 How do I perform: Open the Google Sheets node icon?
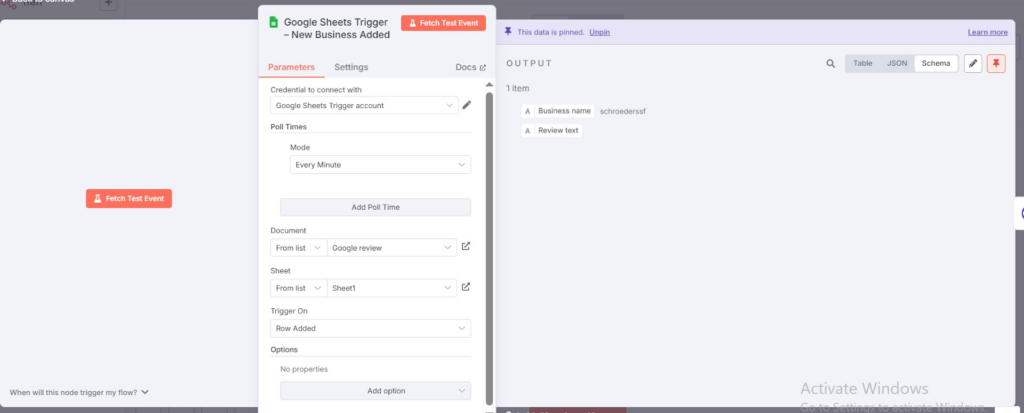click(x=274, y=22)
